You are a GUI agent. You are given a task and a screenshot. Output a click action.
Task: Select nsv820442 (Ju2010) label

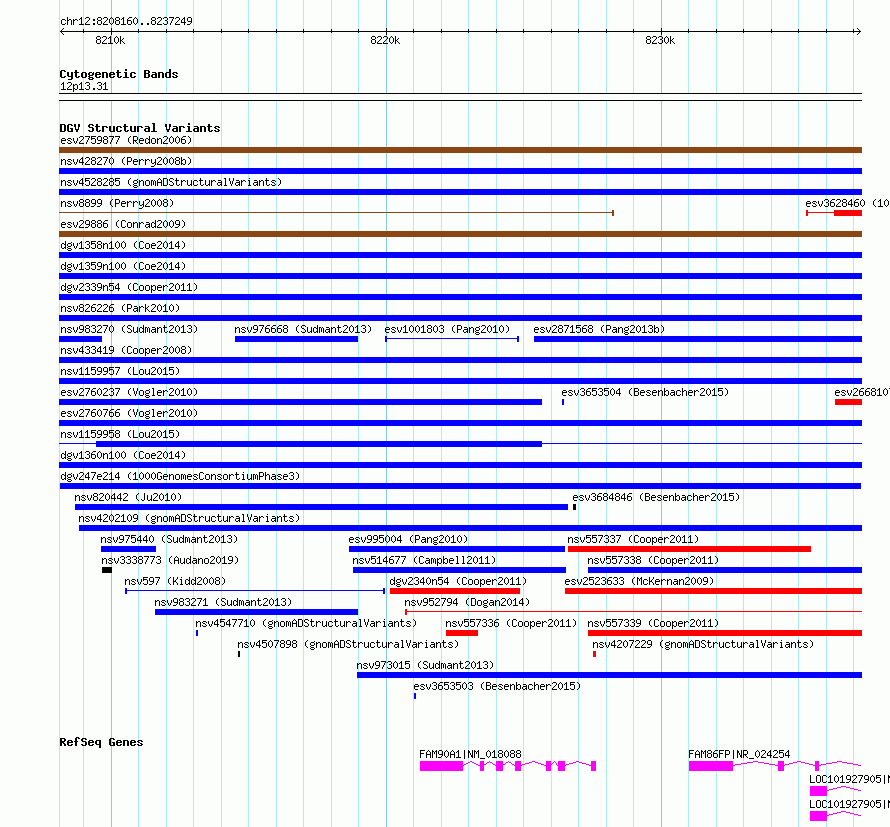click(x=128, y=497)
